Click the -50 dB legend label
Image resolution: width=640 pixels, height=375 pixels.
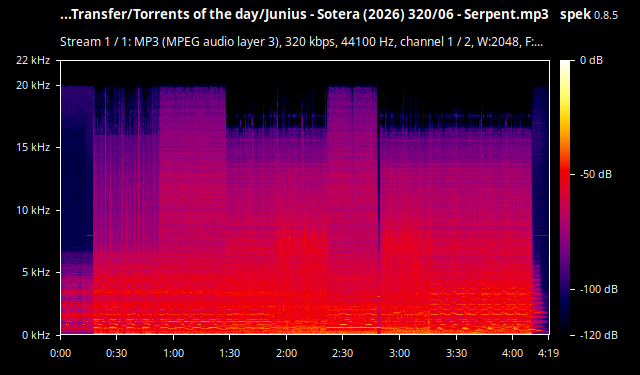pyautogui.click(x=596, y=174)
